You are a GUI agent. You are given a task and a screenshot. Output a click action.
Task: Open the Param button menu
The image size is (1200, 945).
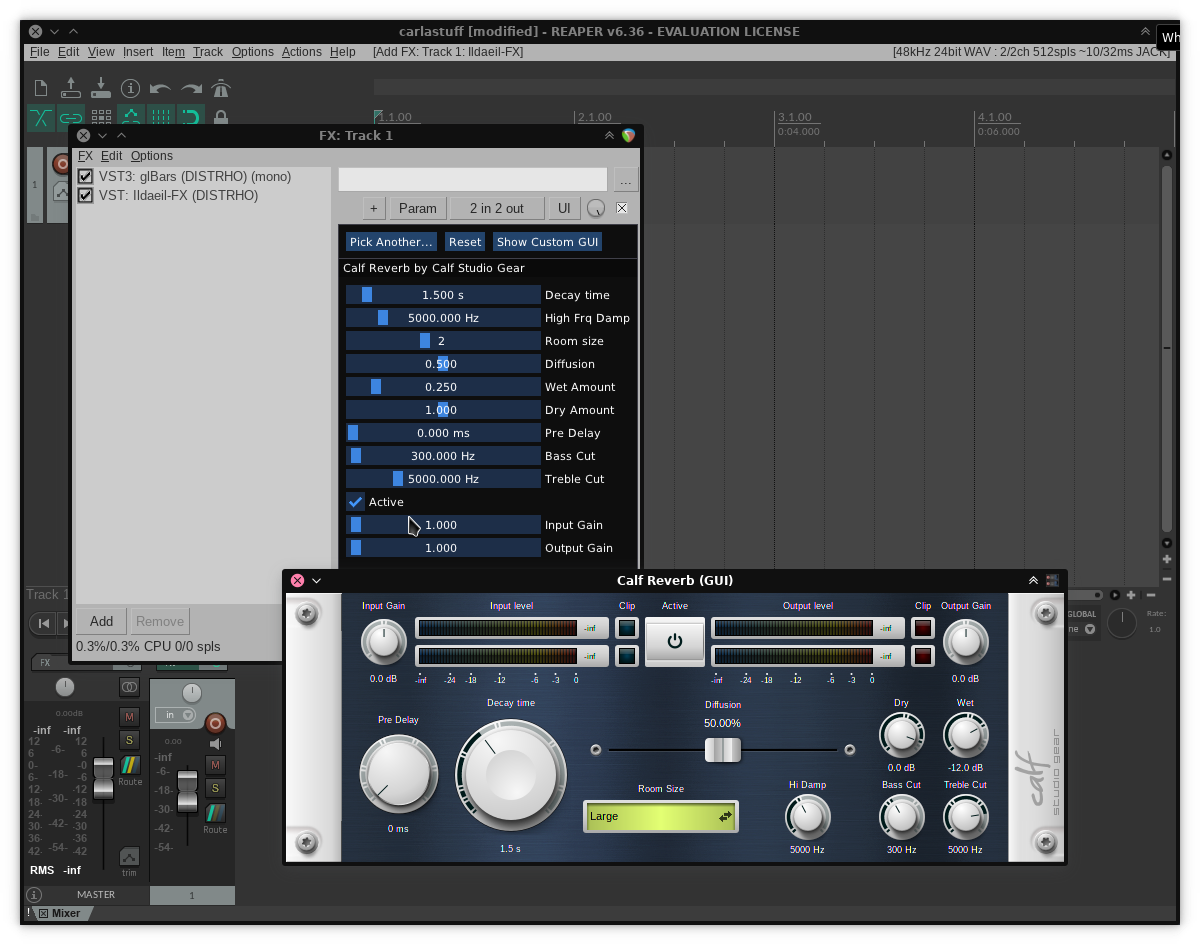(418, 208)
